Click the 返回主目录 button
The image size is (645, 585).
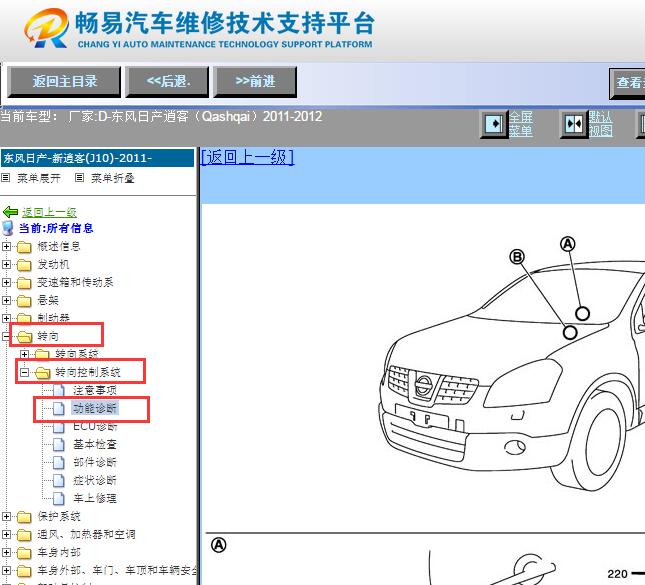pyautogui.click(x=64, y=81)
